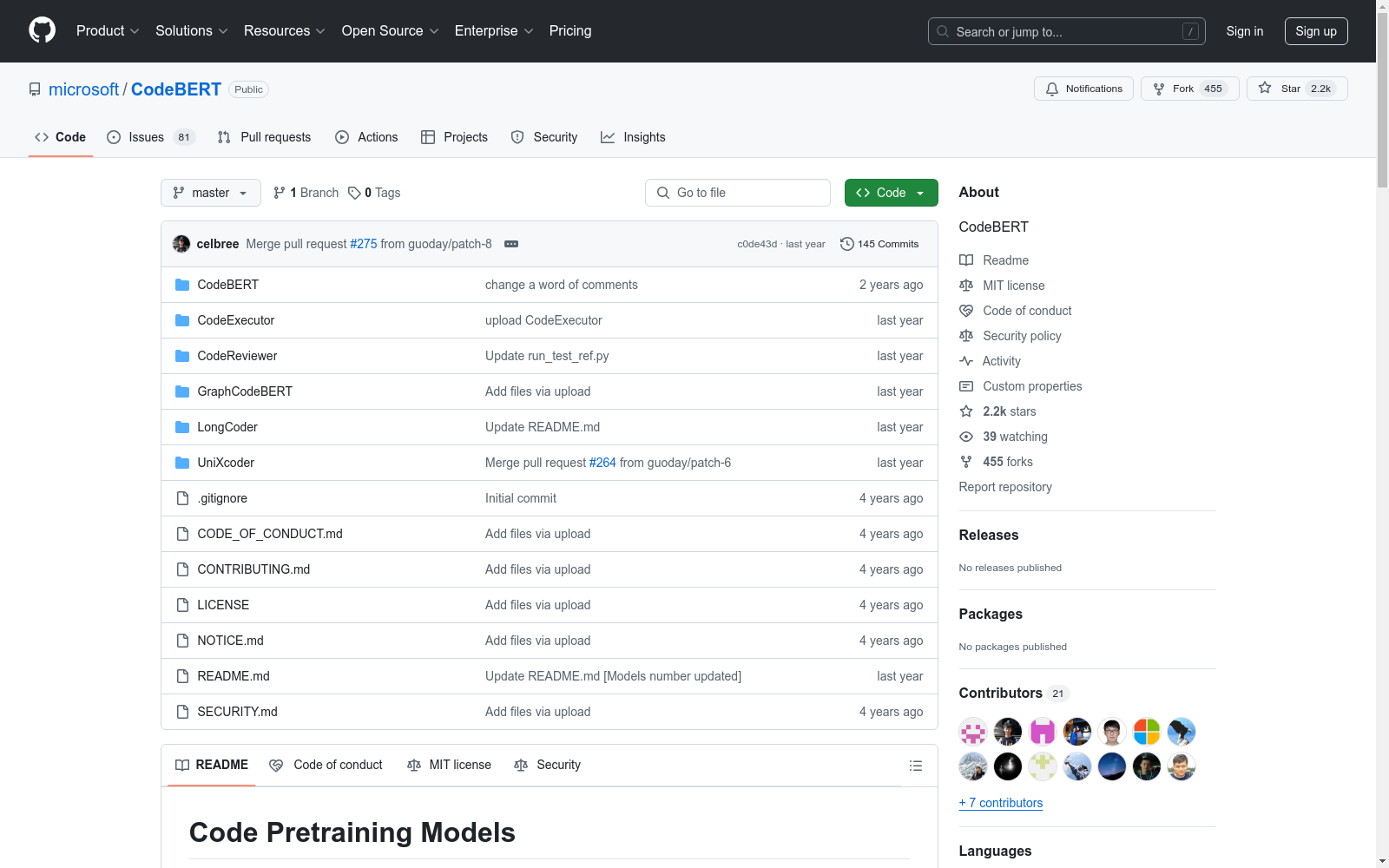Show expanded commit message ellipsis

511,244
